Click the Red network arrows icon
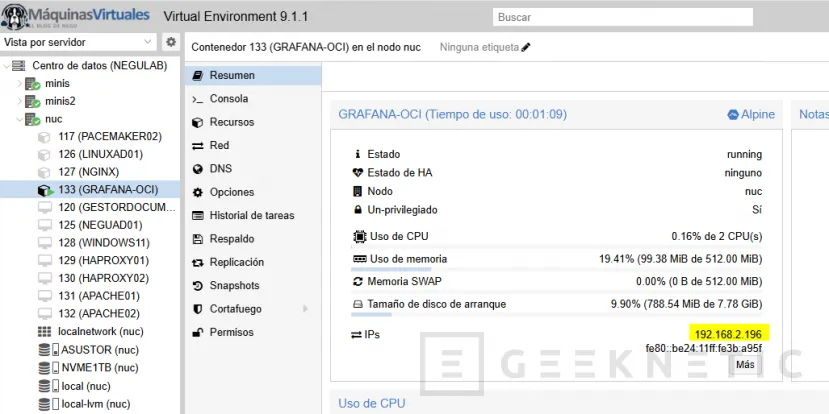This screenshot has width=829, height=414. [198, 146]
